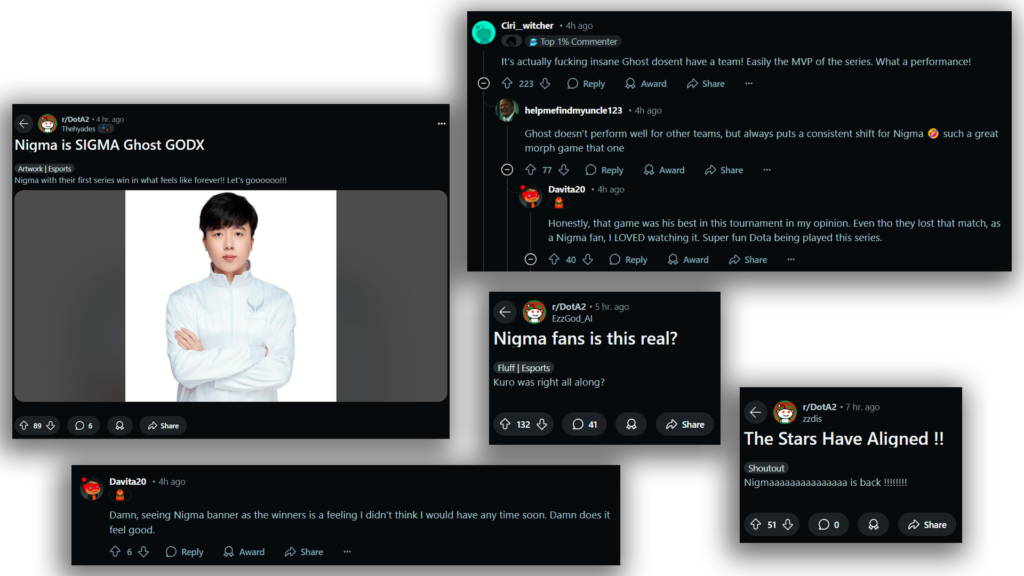Viewport: 1024px width, 576px height.
Task: Click the back arrow on "Nigma fans is this real?" post
Action: 505,312
